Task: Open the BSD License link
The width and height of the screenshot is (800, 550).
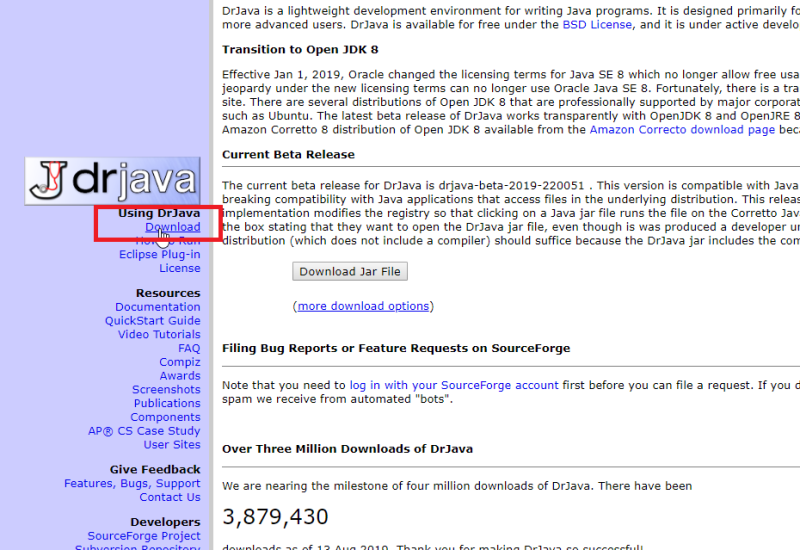Action: (597, 24)
